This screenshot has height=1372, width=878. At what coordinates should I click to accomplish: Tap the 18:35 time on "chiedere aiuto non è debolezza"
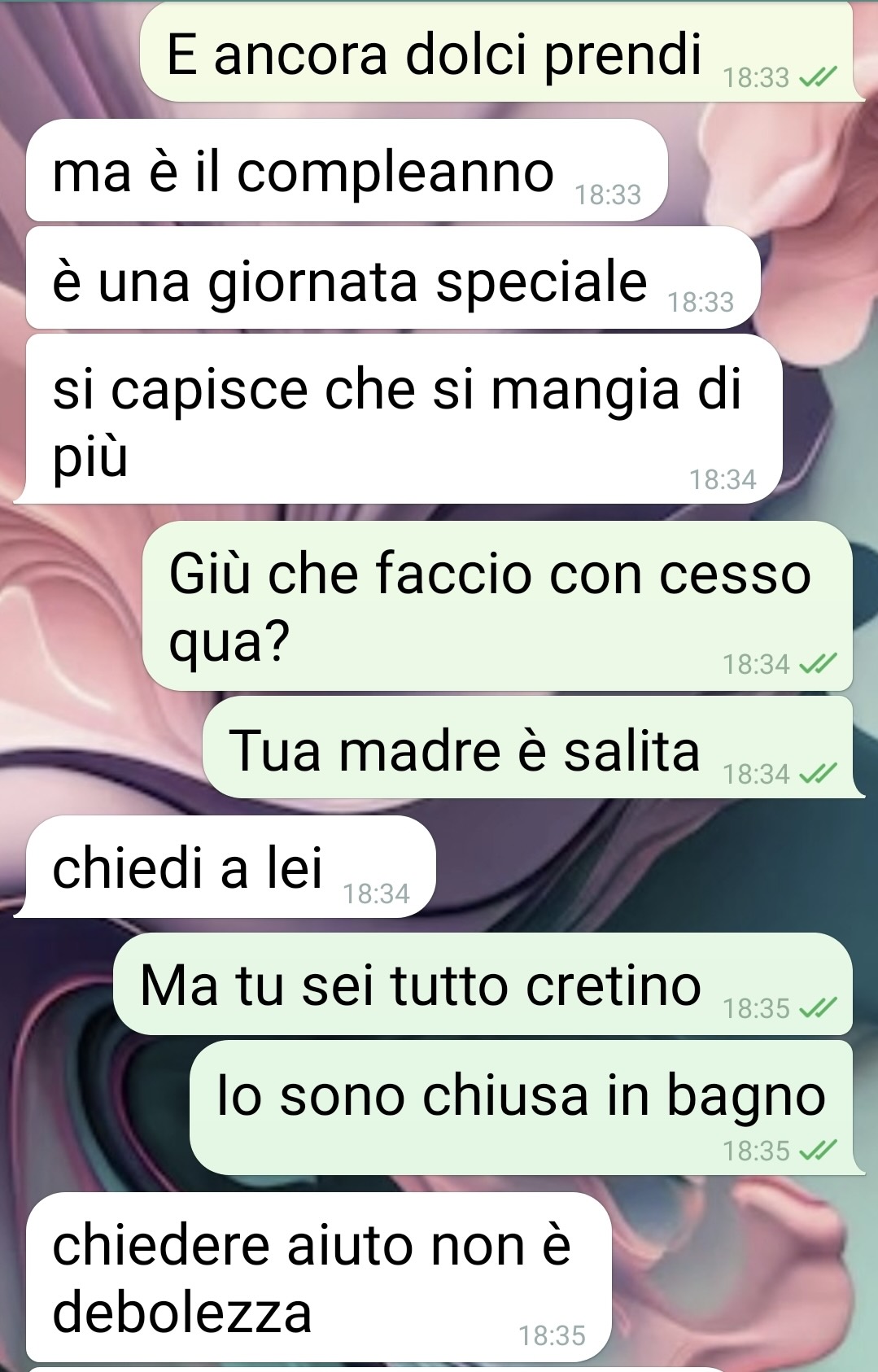(552, 1336)
